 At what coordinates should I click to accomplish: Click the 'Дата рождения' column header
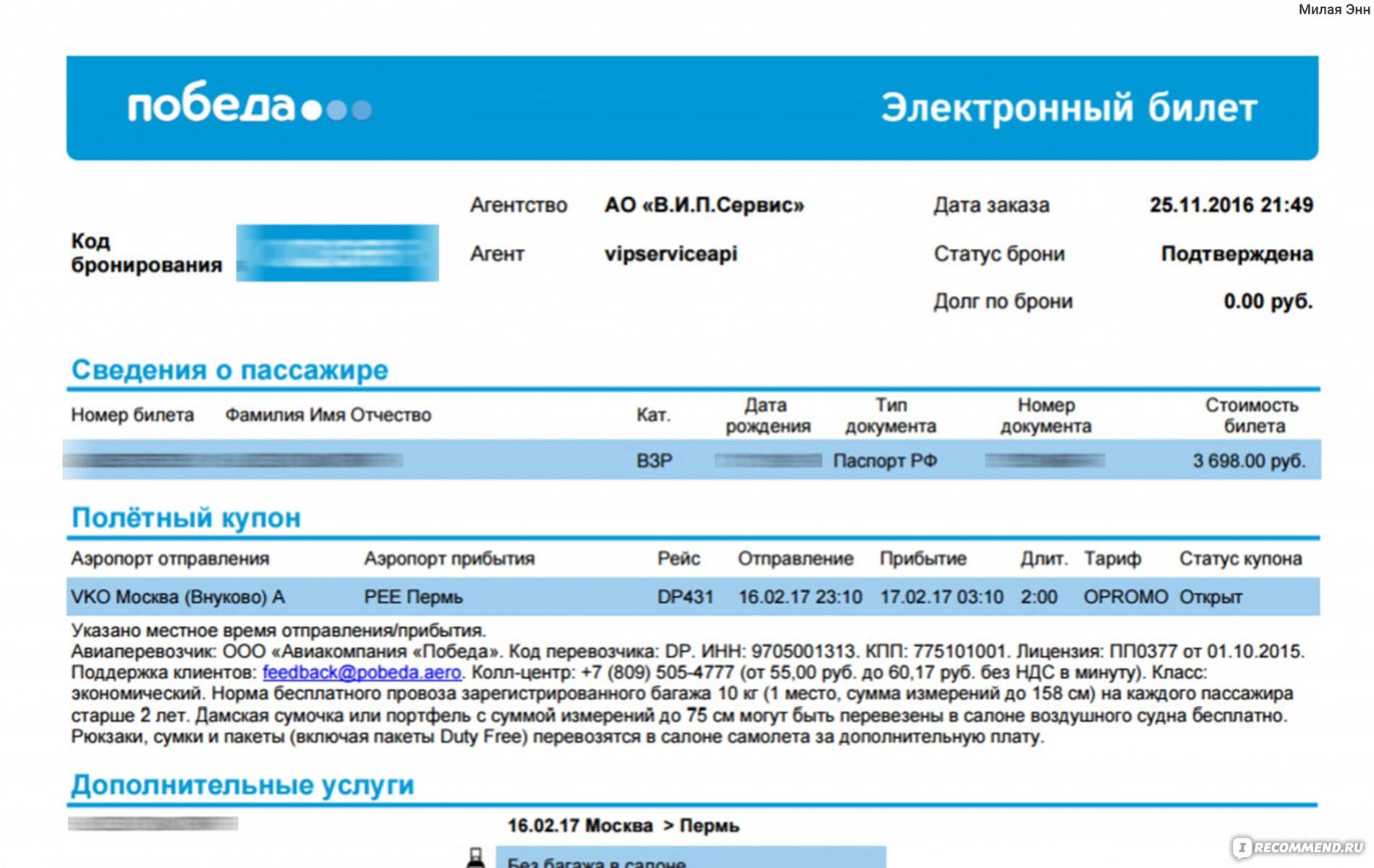768,416
